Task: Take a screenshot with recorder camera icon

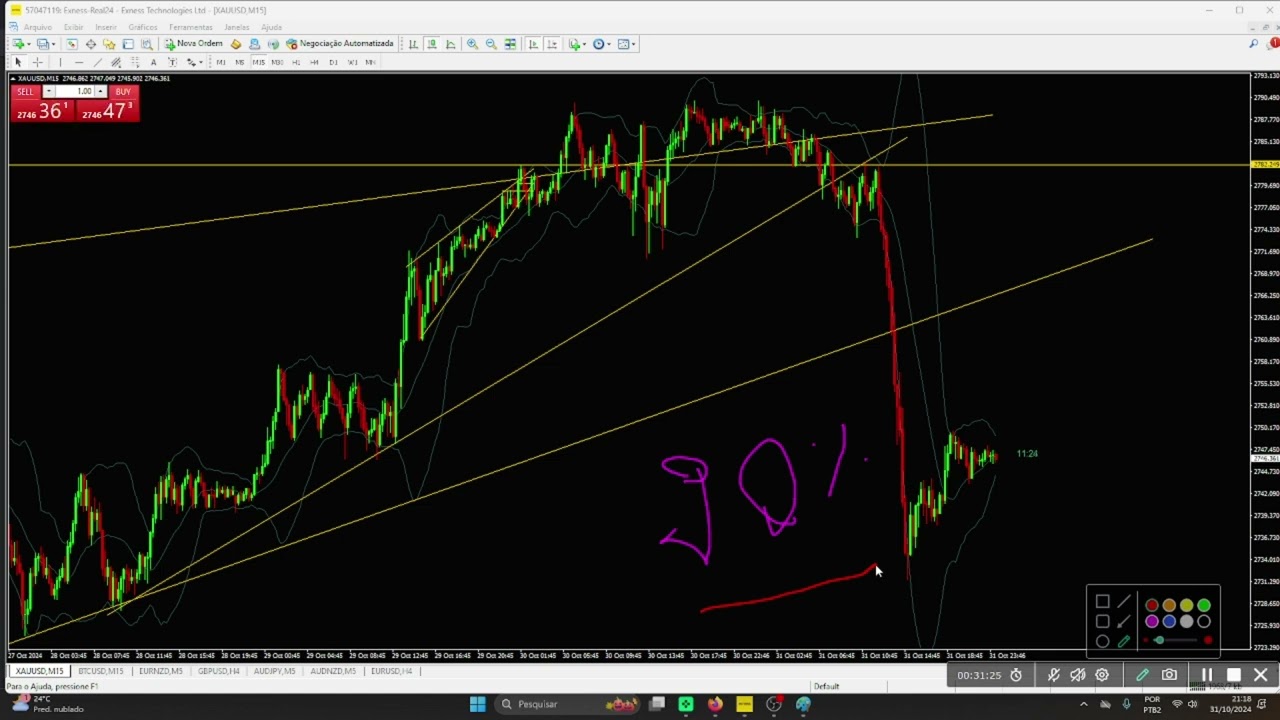Action: tap(1169, 675)
